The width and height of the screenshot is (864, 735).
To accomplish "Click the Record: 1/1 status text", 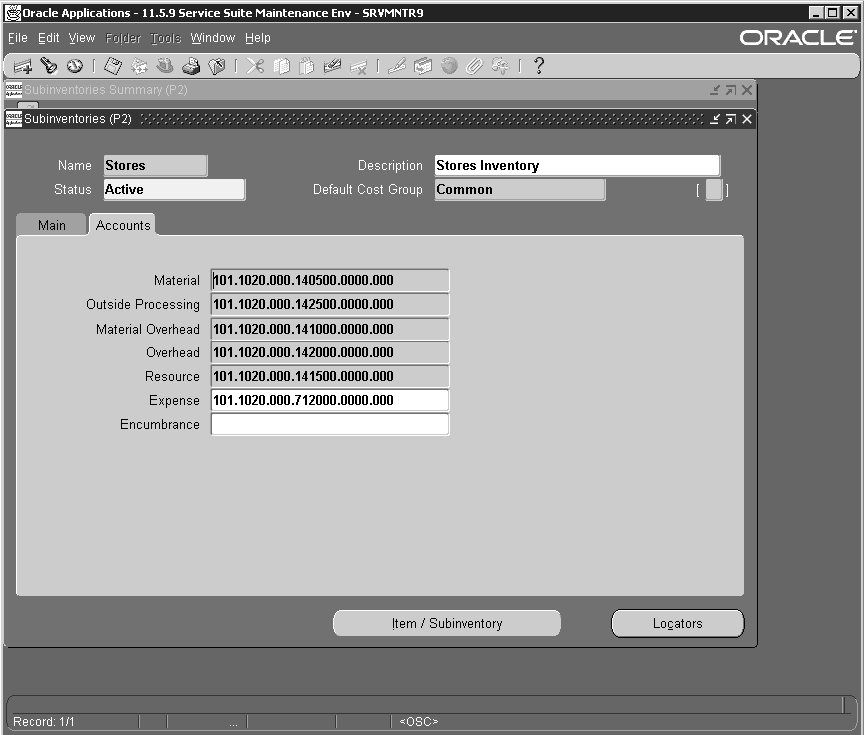I will [x=44, y=721].
